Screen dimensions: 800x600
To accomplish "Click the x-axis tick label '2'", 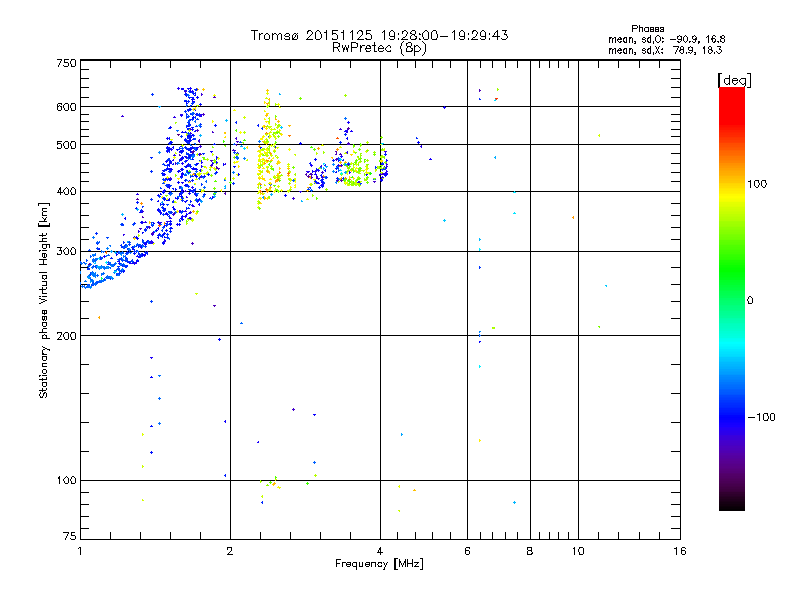I will click(230, 551).
